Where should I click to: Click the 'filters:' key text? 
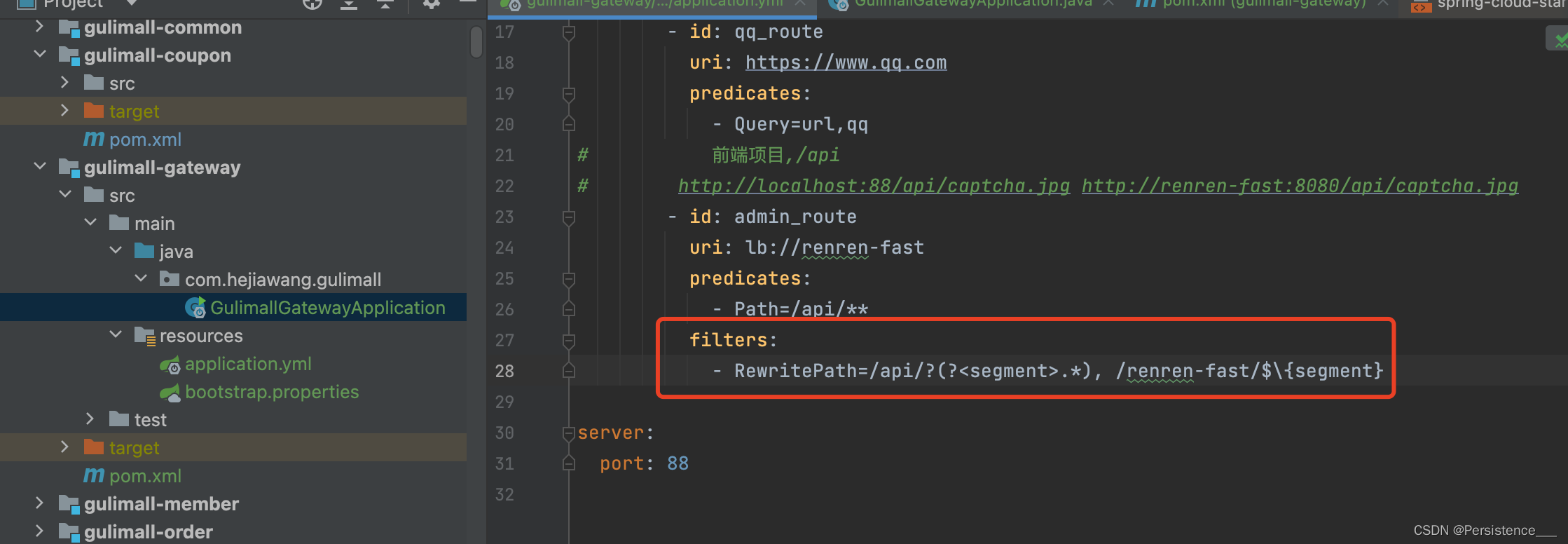[733, 340]
